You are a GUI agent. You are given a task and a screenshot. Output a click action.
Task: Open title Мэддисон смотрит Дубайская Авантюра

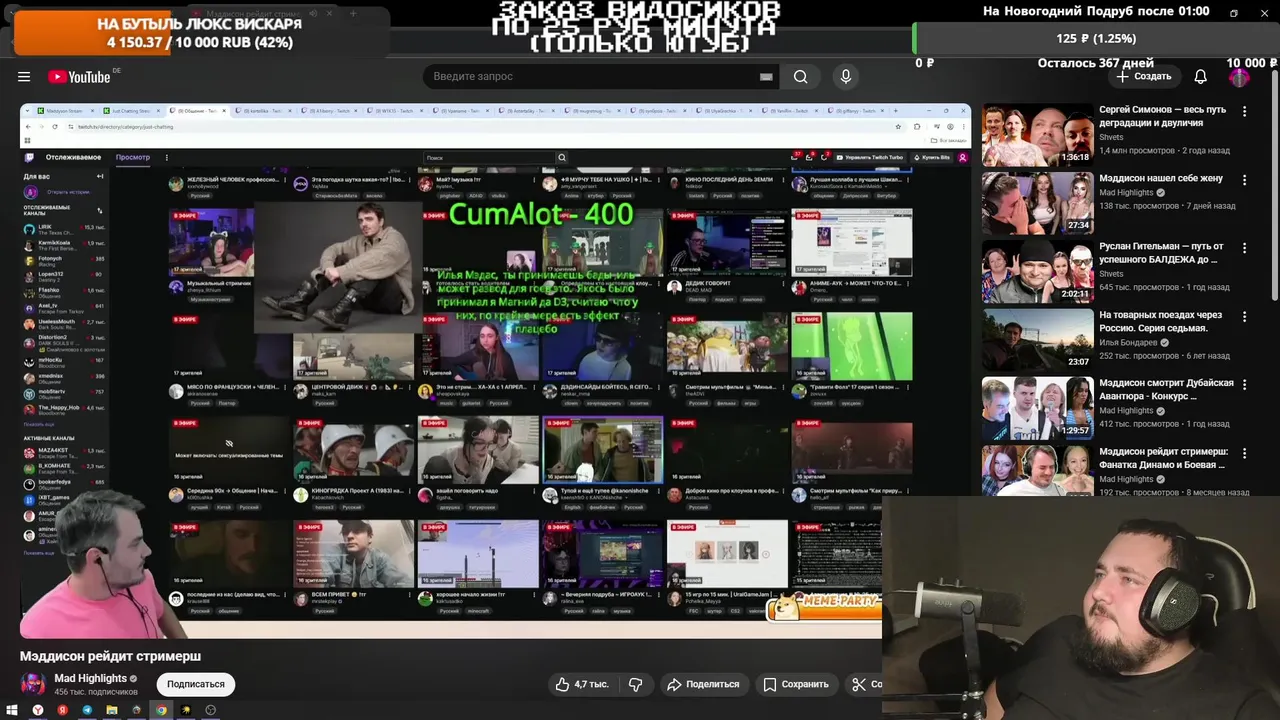point(1166,390)
